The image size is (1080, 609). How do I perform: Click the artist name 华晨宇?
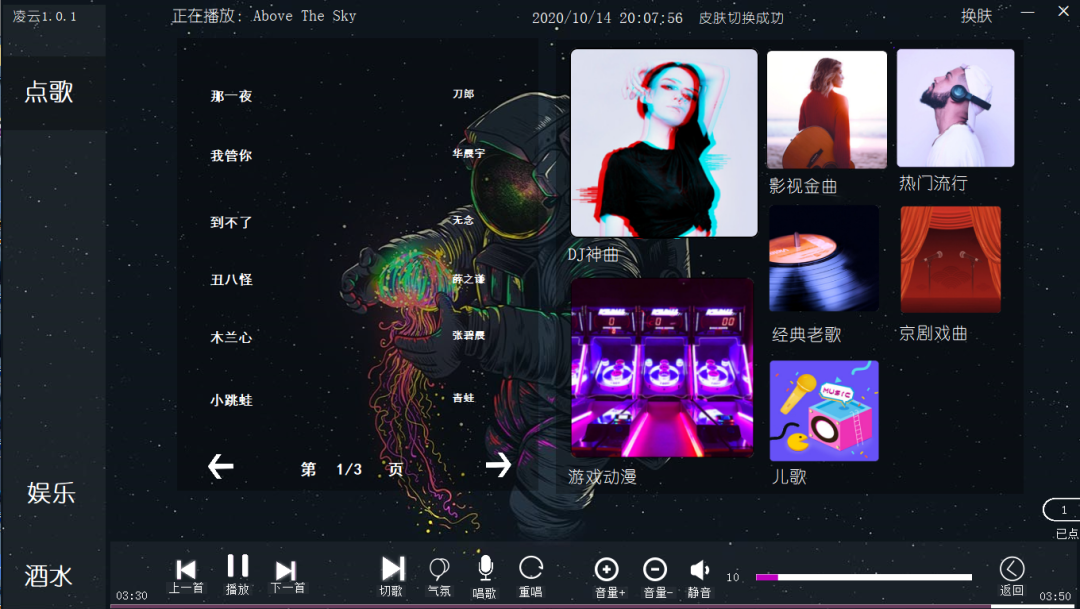(x=468, y=154)
